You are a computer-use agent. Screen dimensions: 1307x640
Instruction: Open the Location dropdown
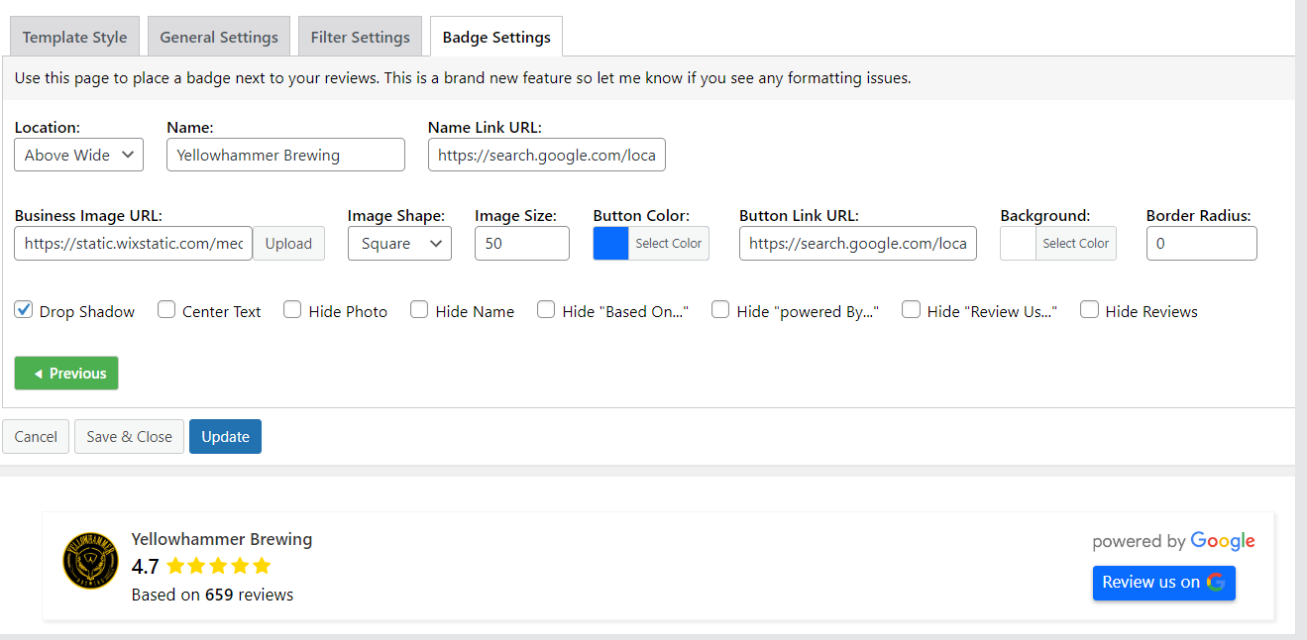[79, 155]
